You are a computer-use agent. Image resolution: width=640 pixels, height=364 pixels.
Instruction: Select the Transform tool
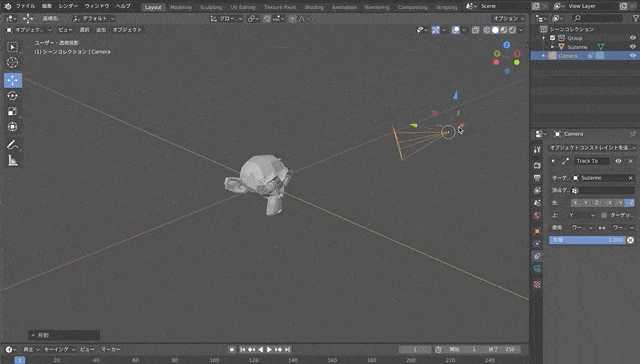13,127
